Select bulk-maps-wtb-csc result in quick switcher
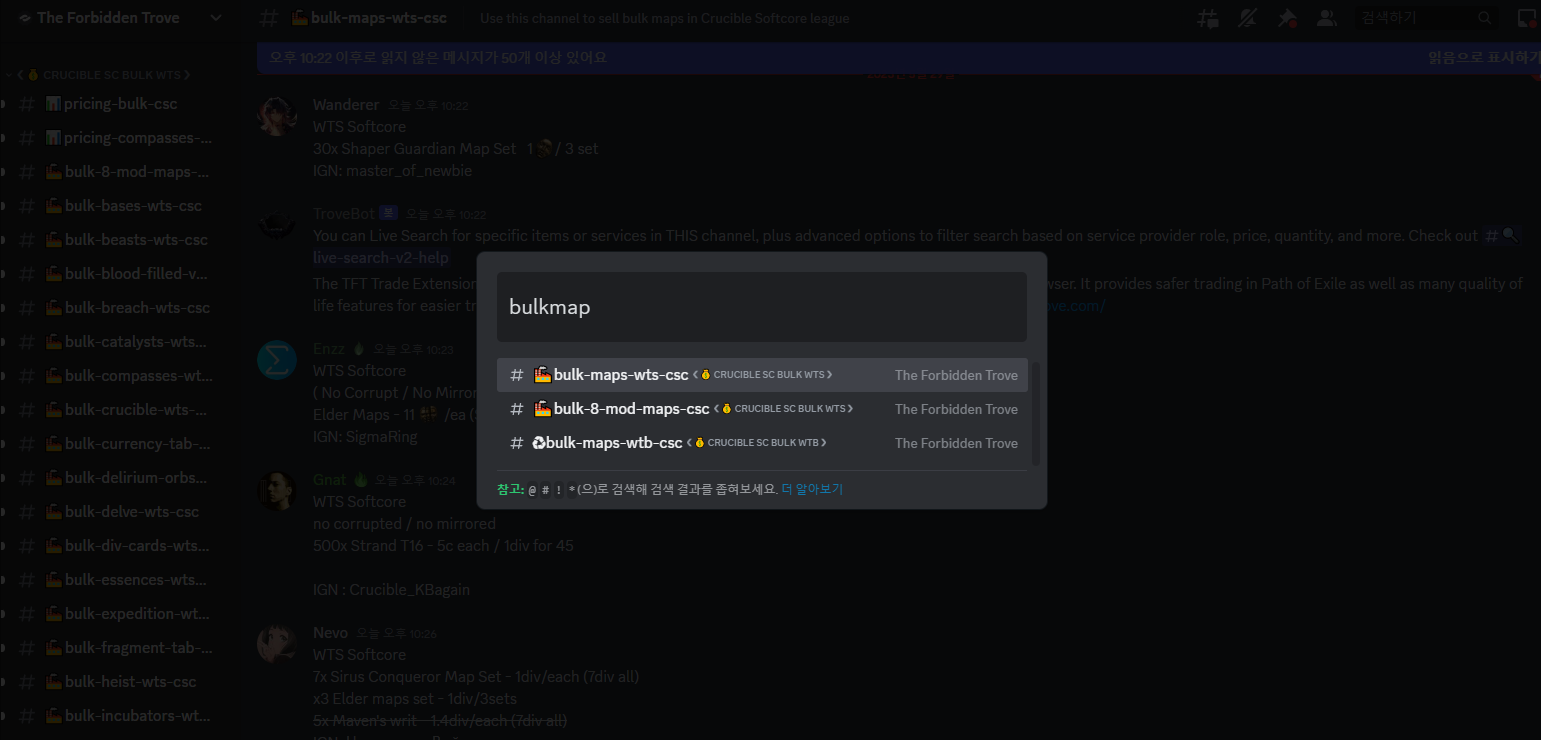 (x=763, y=443)
